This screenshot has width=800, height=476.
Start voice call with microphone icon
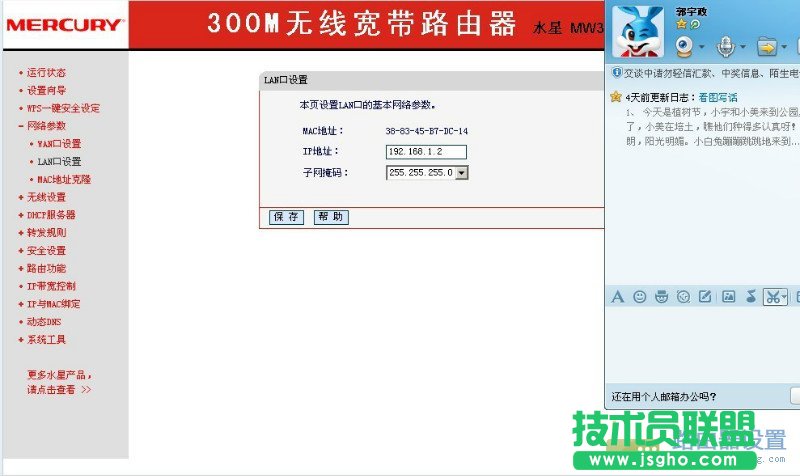[726, 47]
